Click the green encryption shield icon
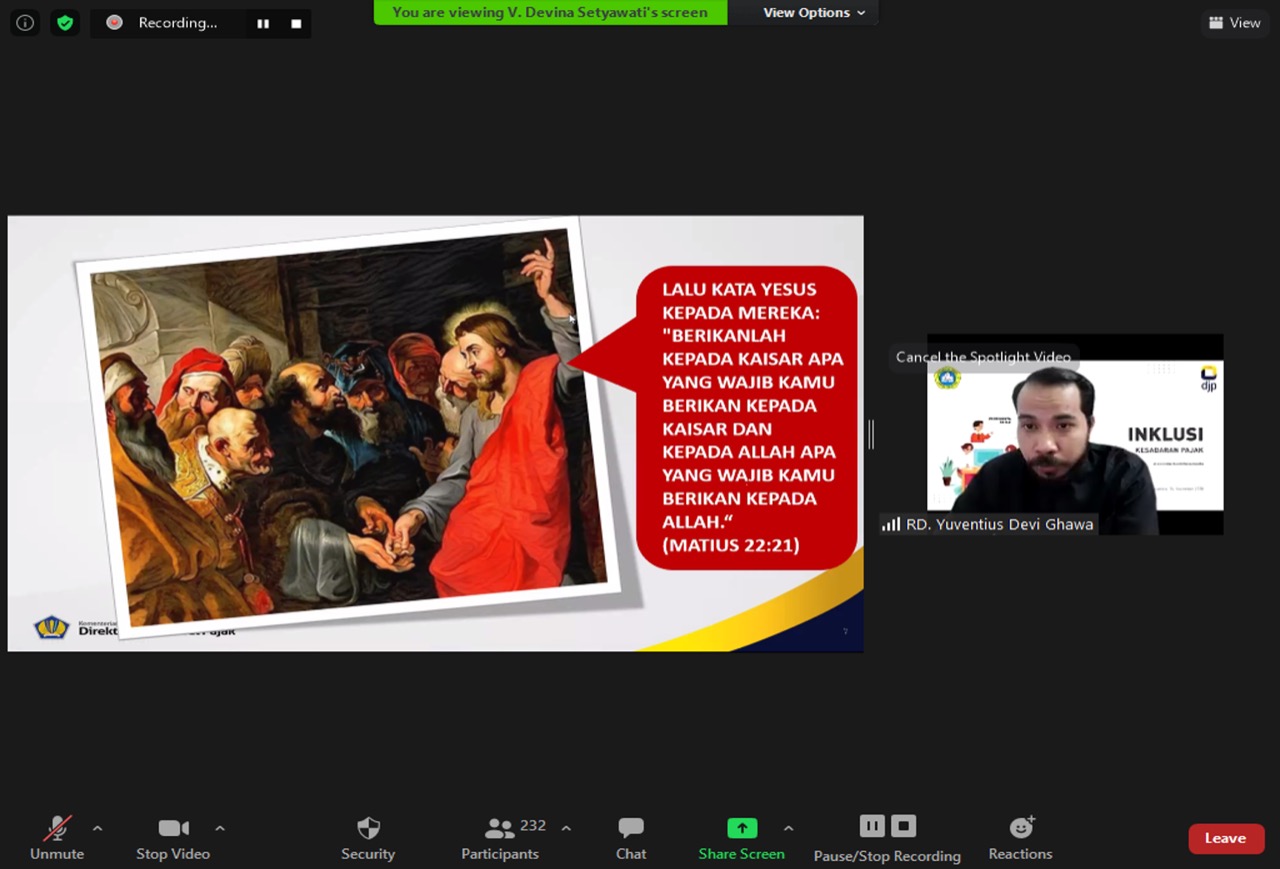 pyautogui.click(x=65, y=22)
